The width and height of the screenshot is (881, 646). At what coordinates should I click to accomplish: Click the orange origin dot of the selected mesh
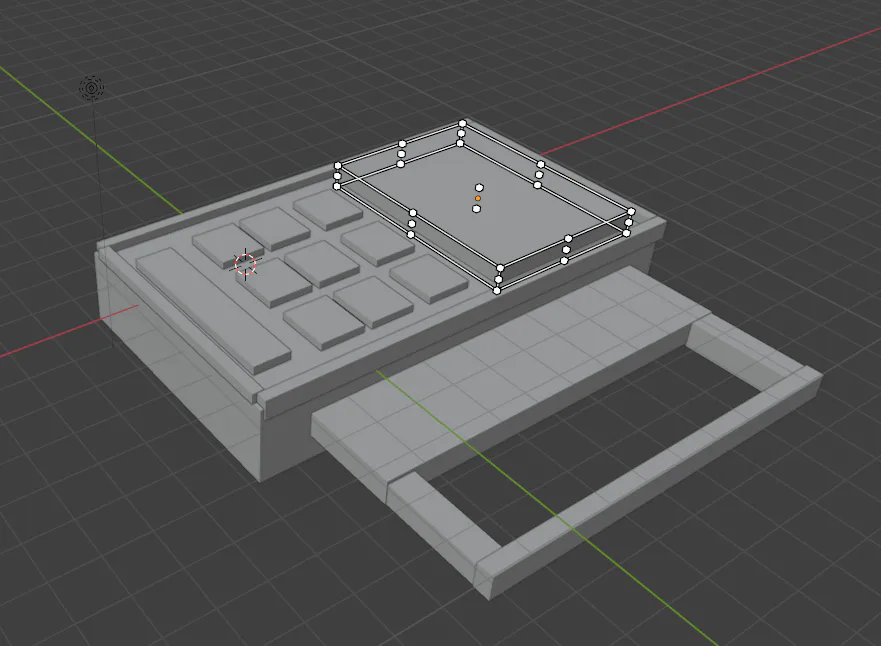[x=478, y=198]
